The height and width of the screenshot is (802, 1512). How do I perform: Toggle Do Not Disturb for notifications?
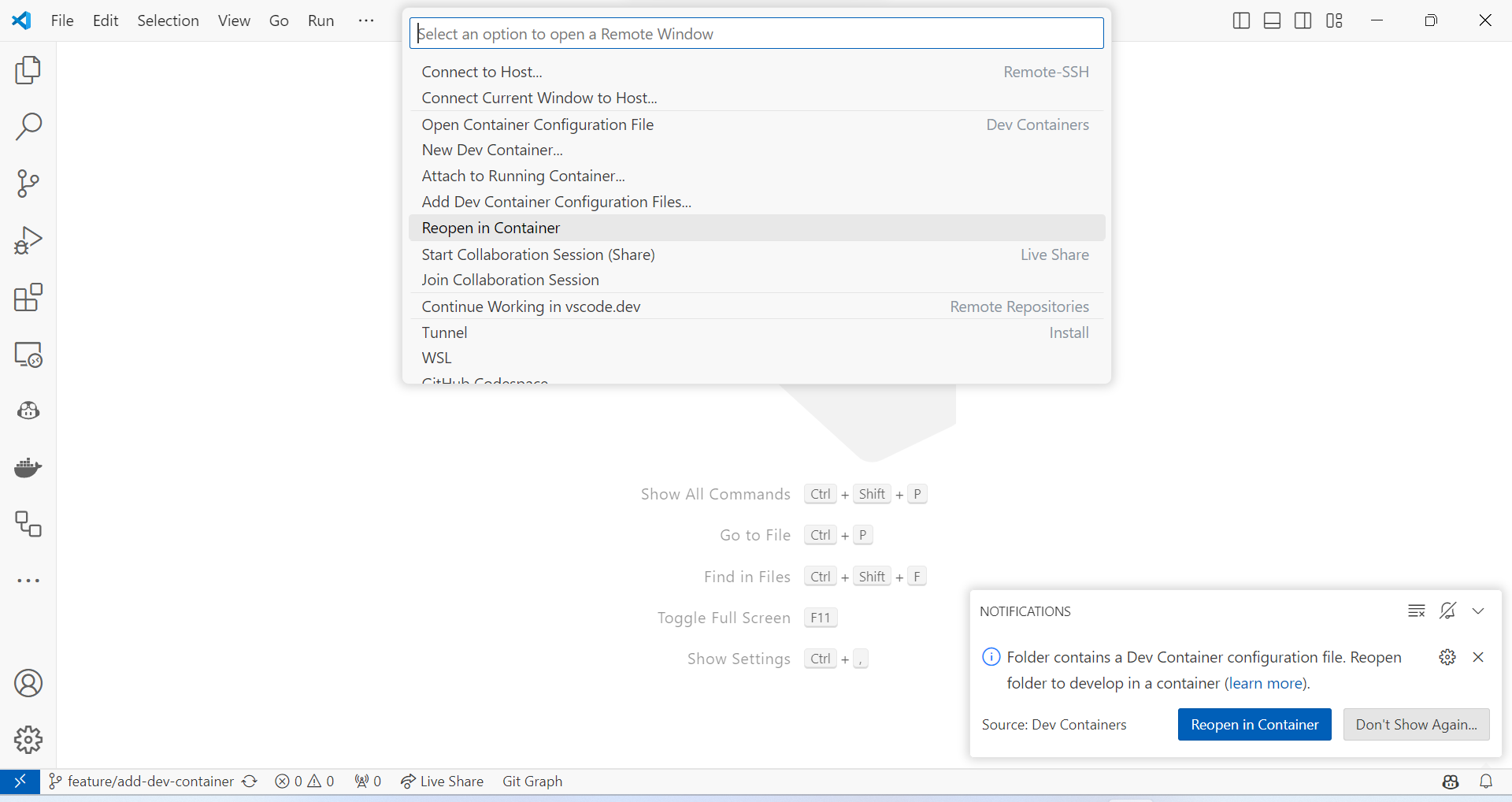1447,611
